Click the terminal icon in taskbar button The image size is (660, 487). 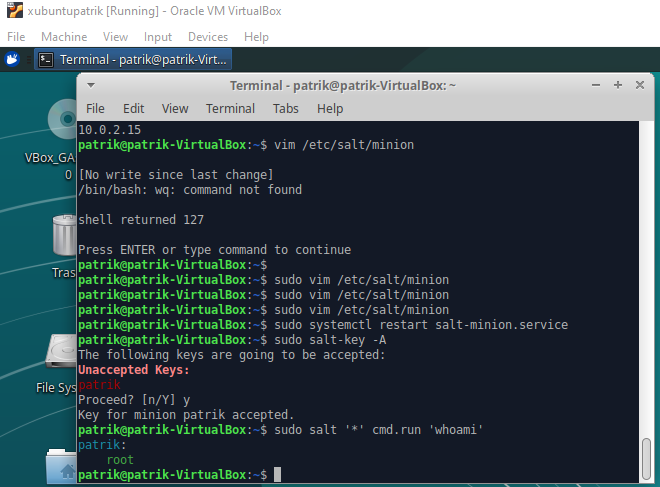46,59
